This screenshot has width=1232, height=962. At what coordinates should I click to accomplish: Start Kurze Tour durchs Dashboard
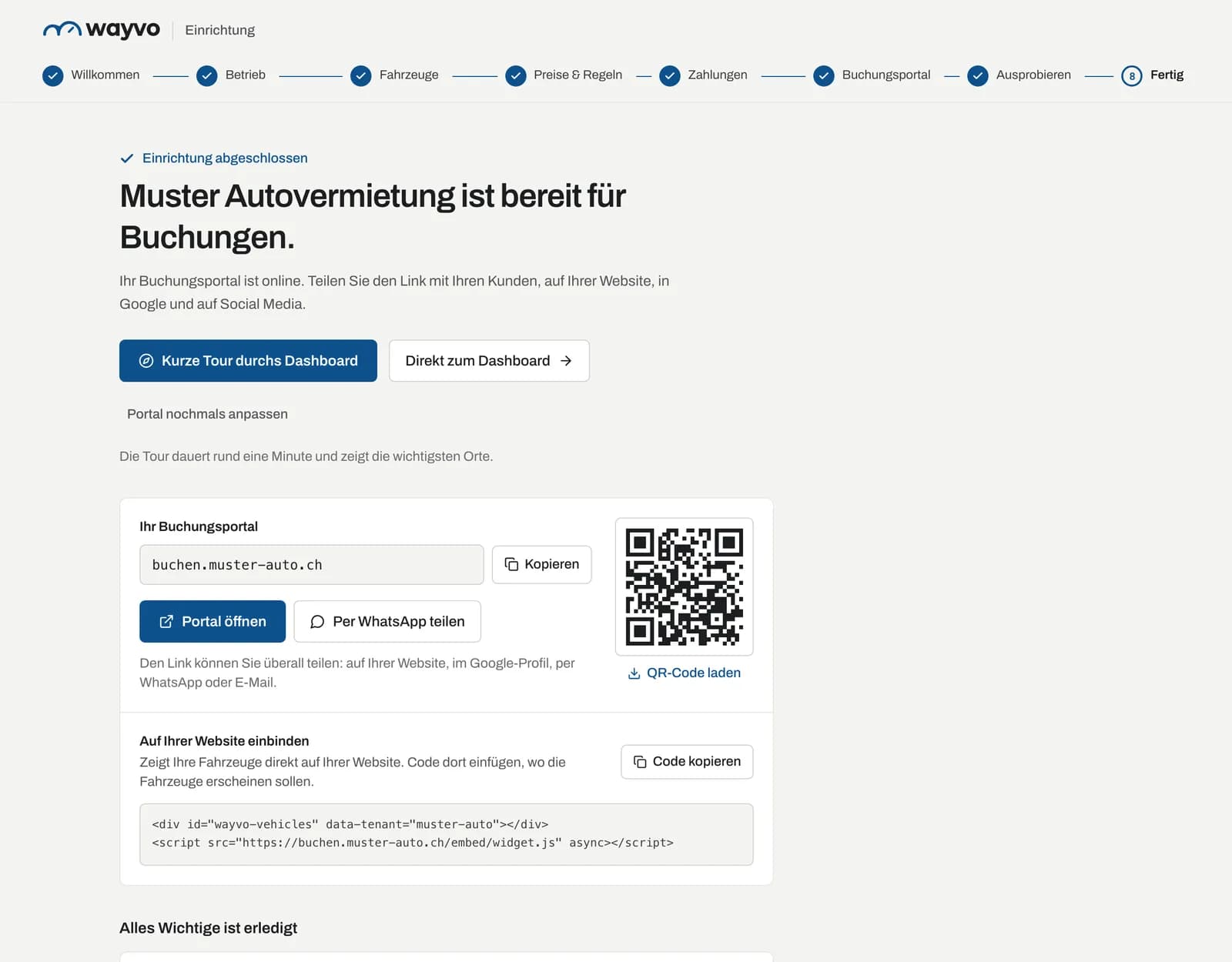pyautogui.click(x=248, y=360)
